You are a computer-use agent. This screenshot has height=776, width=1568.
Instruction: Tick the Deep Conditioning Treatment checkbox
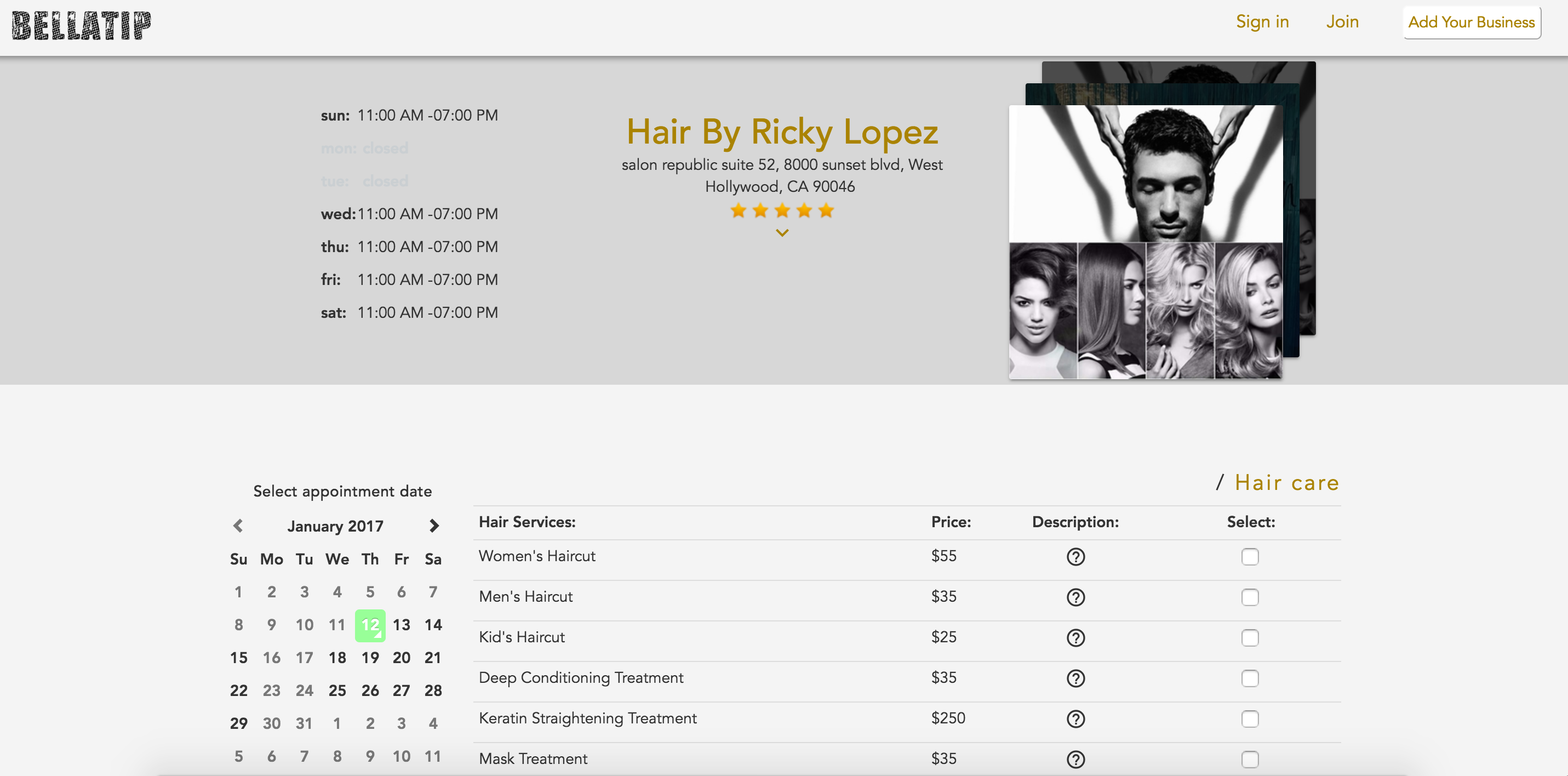pos(1250,678)
